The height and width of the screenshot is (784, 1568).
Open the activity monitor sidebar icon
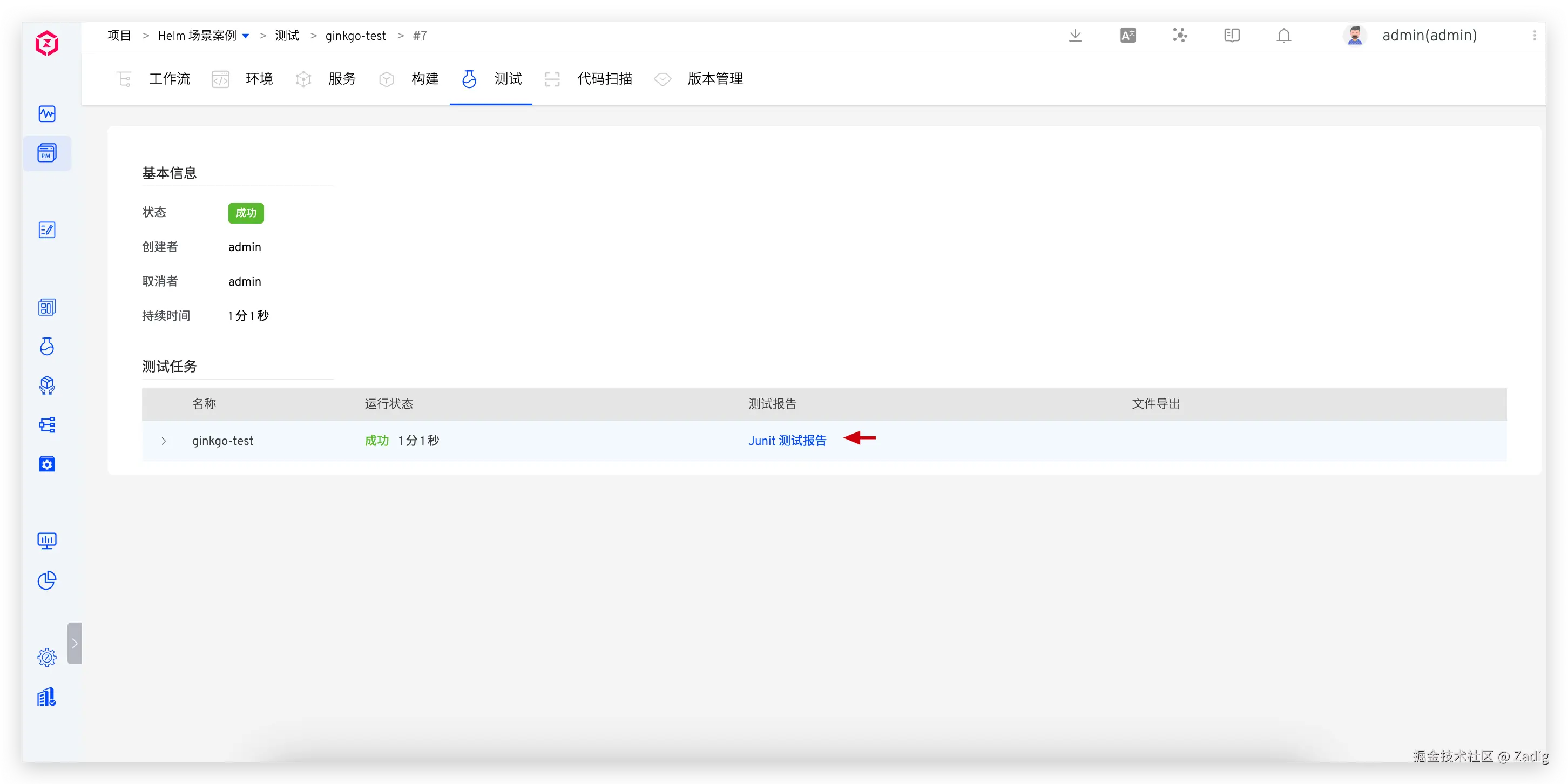[x=47, y=114]
